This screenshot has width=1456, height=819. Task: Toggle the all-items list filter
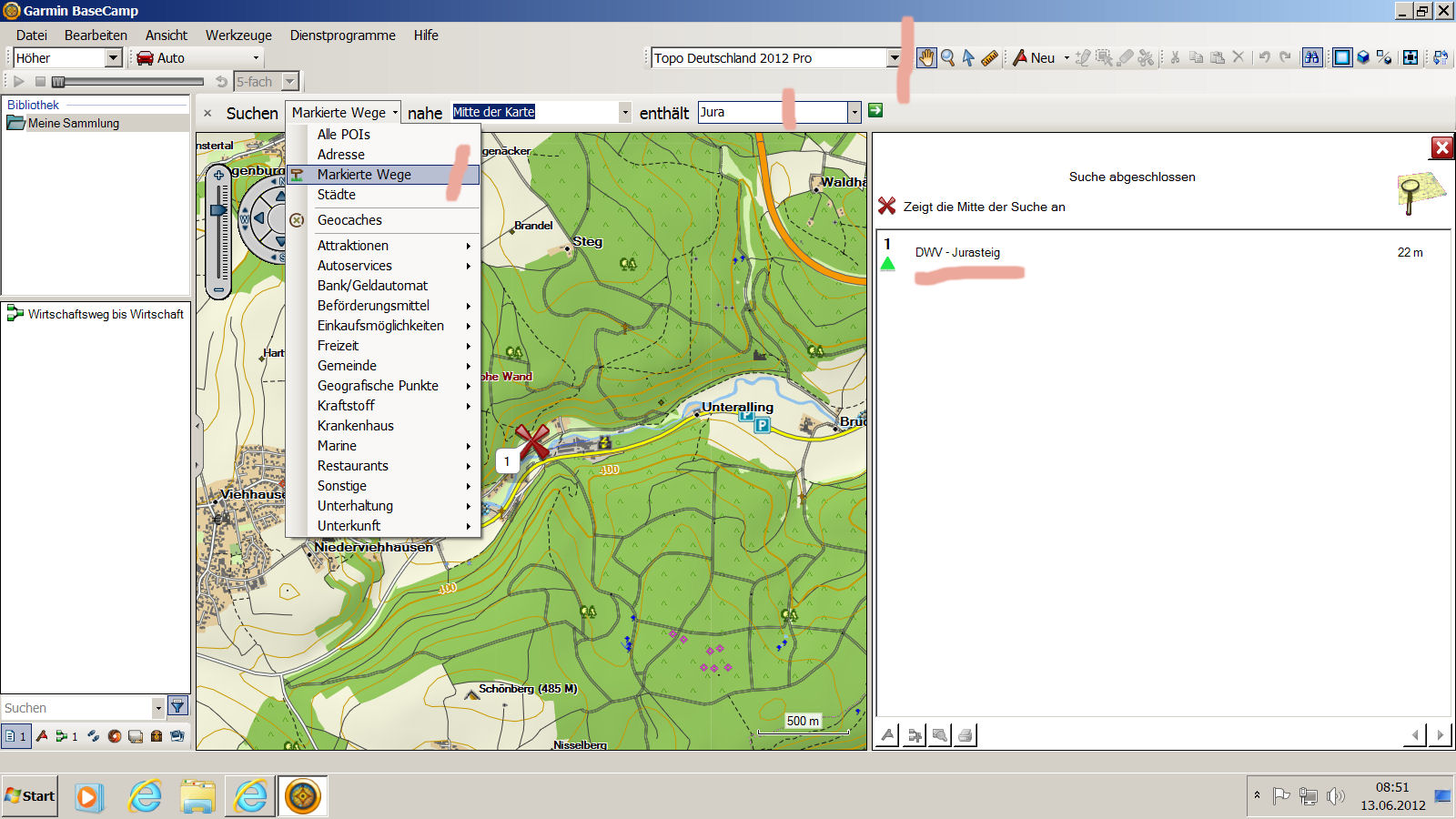pyautogui.click(x=15, y=736)
